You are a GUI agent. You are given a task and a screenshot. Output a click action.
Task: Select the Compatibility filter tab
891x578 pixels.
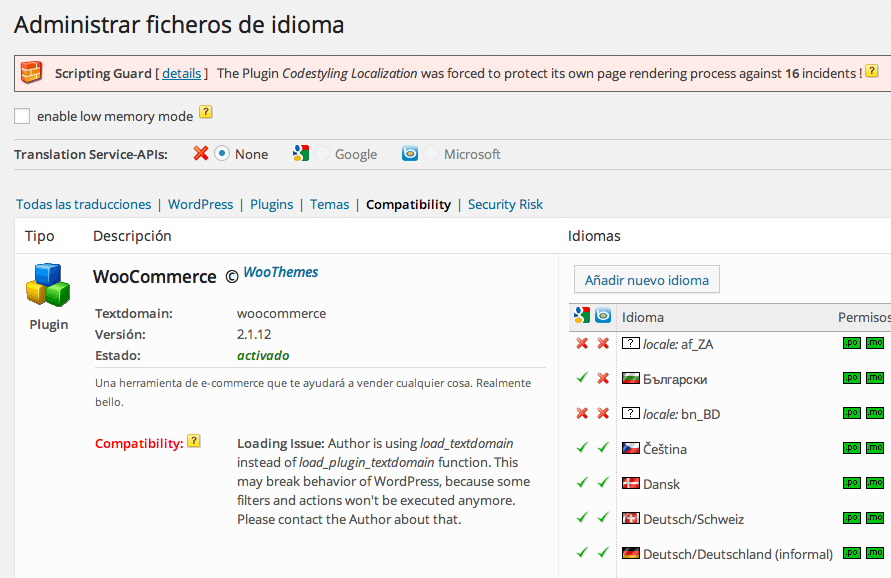[409, 204]
